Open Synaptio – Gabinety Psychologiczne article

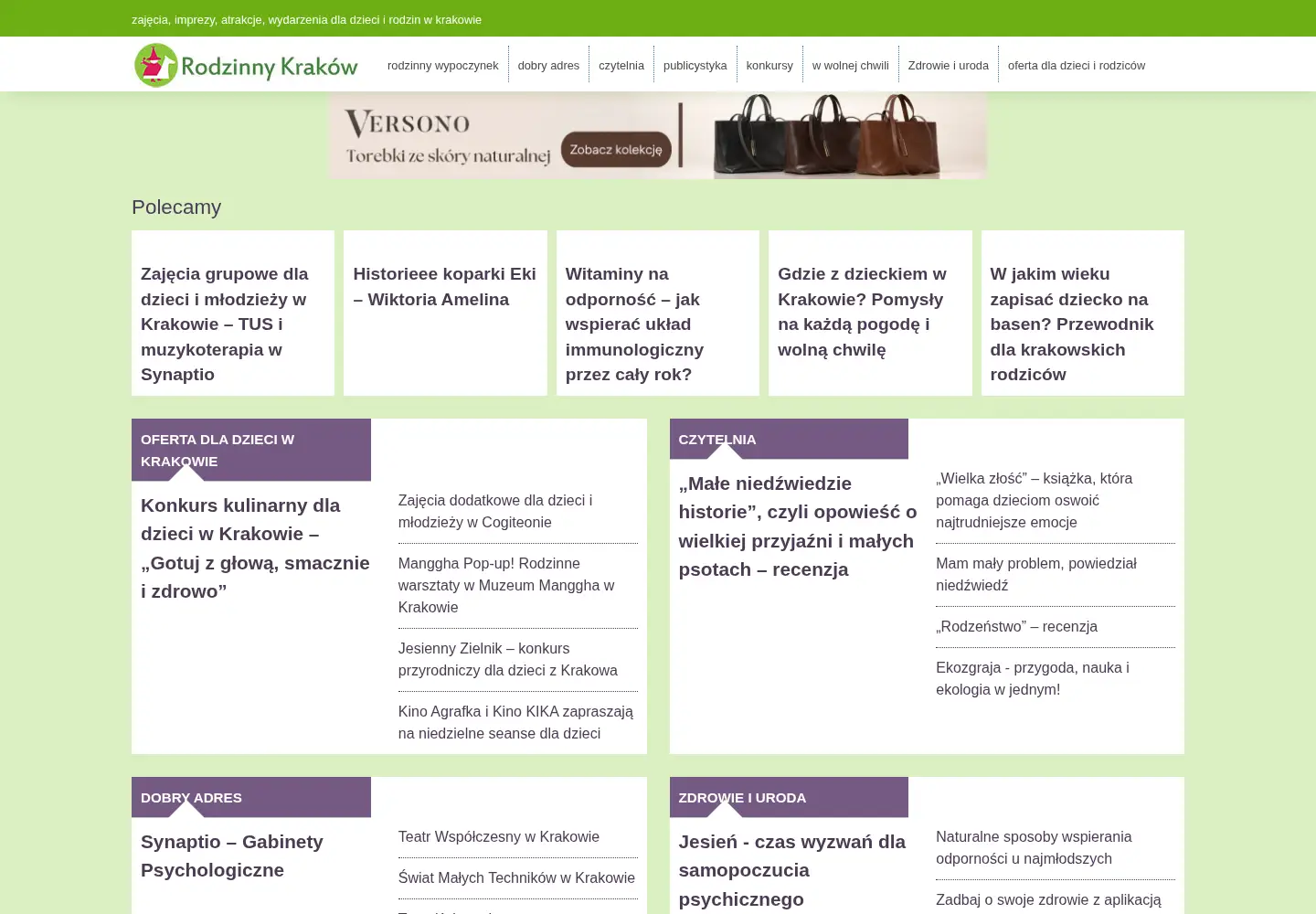[232, 856]
